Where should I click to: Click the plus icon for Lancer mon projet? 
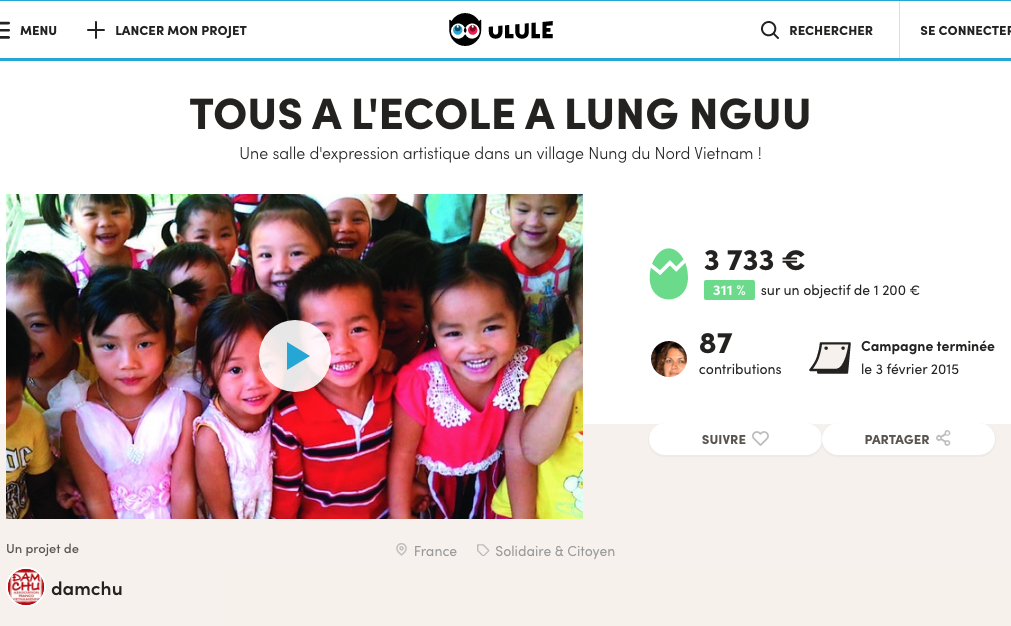pos(95,30)
